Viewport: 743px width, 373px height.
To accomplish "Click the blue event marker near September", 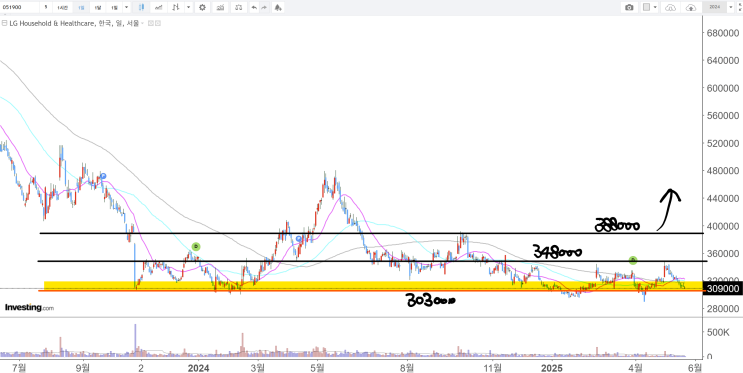I will pos(103,176).
